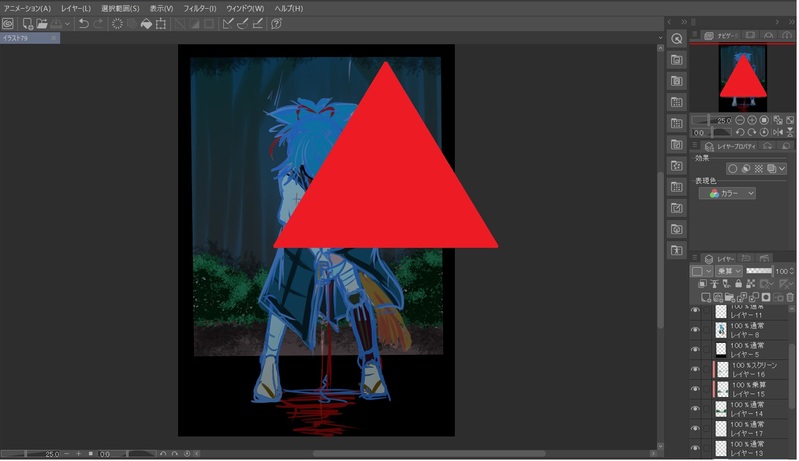Toggle Clip to Layer Below icon
This screenshot has width=799, height=461.
(x=702, y=284)
